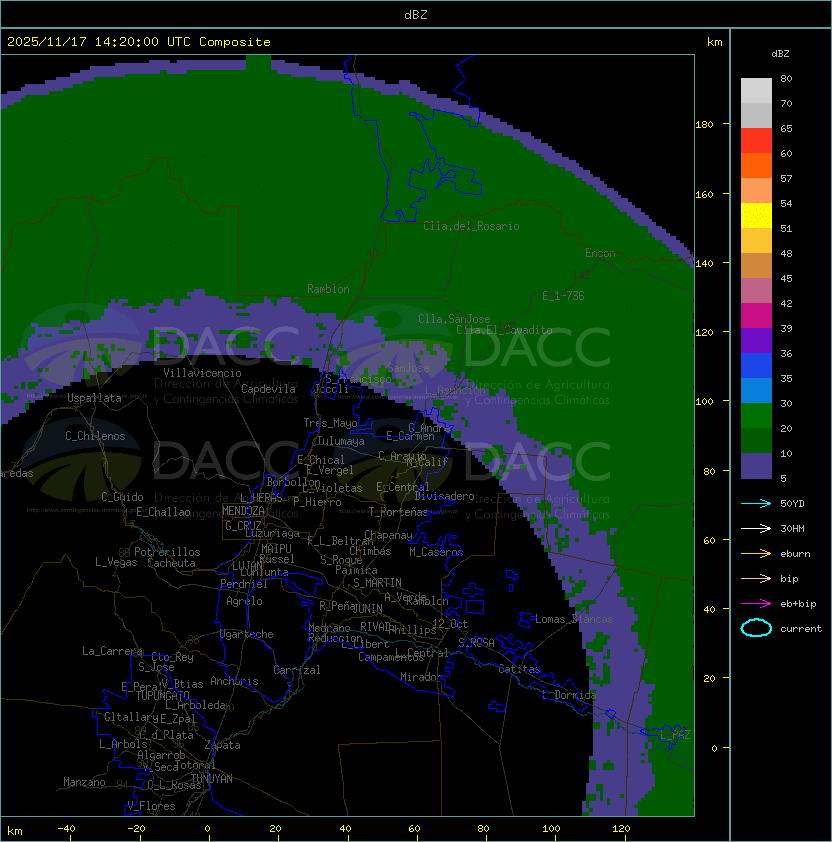Click the '180' tick on vertical km axis
832x842 pixels.
[704, 125]
